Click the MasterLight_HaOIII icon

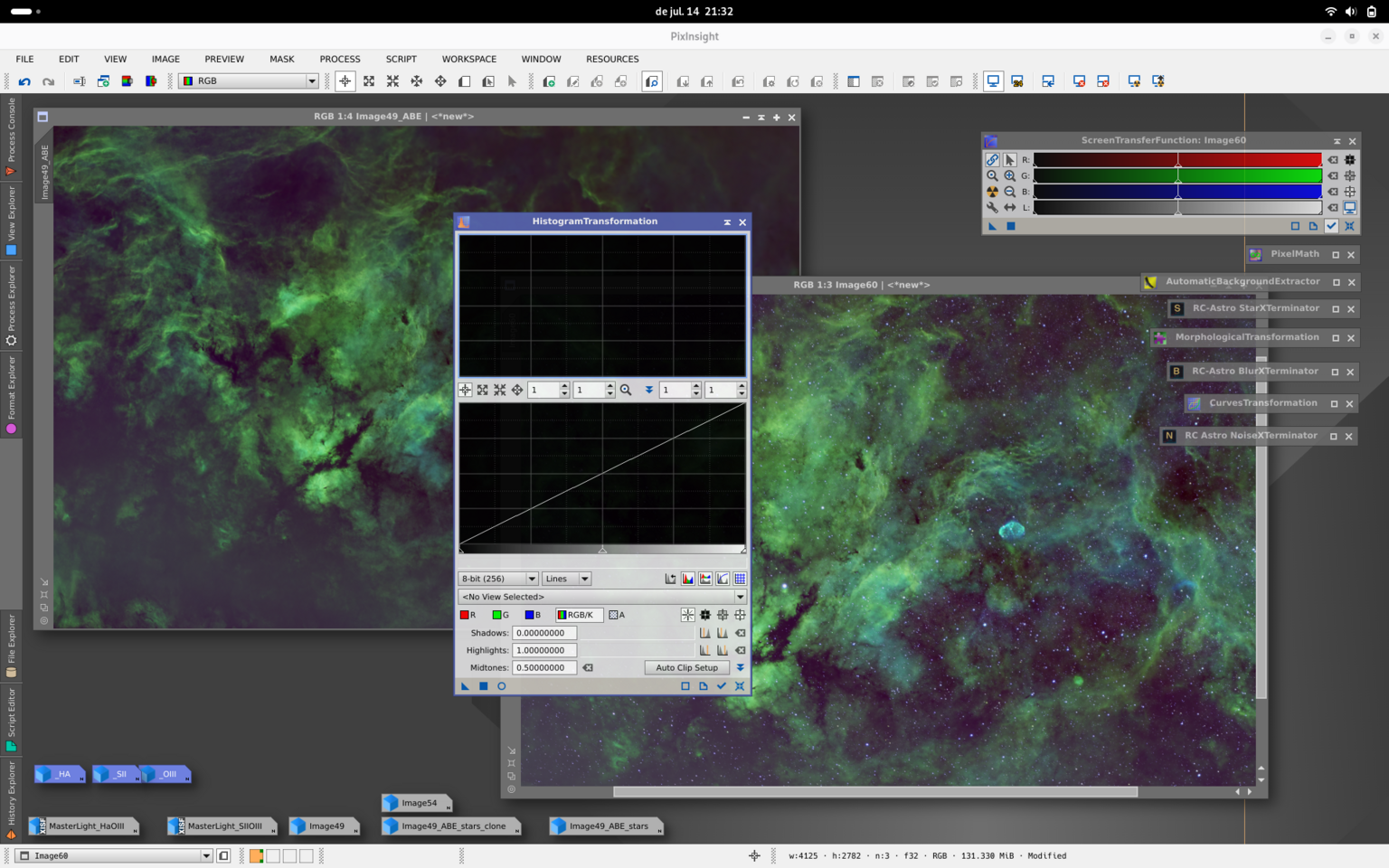pos(83,826)
